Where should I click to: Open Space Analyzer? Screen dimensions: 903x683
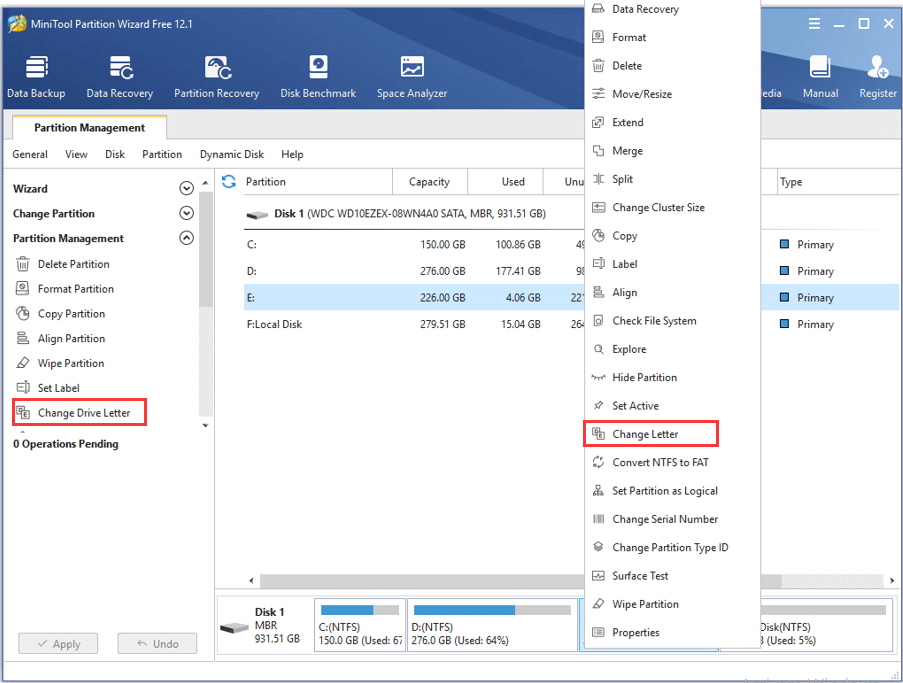tap(412, 77)
